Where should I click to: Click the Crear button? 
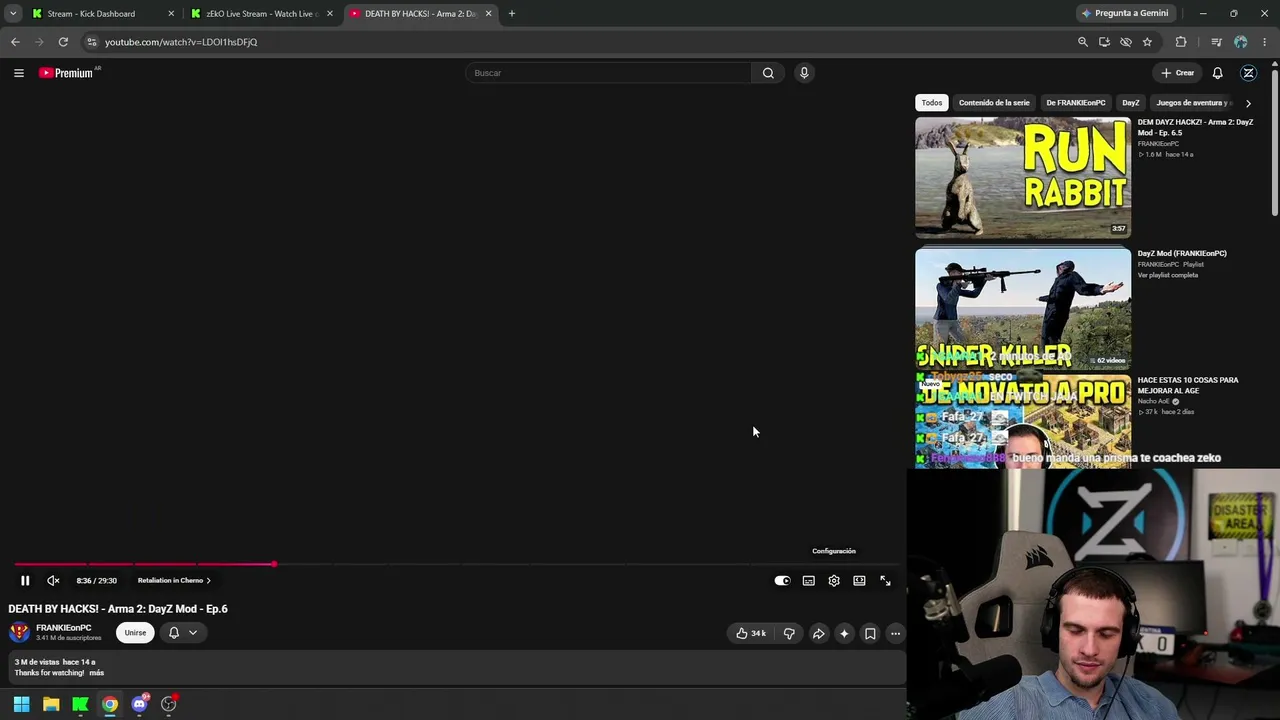click(1177, 73)
